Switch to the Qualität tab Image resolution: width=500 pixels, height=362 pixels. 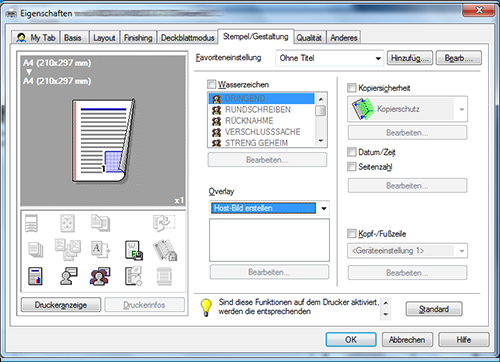pyautogui.click(x=309, y=38)
